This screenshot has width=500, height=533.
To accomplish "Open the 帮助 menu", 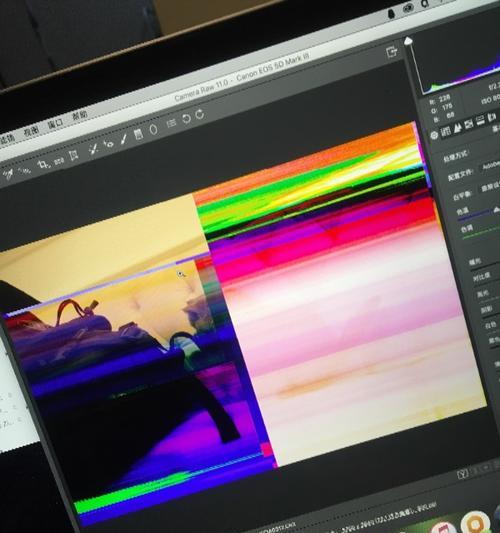I will tap(80, 116).
